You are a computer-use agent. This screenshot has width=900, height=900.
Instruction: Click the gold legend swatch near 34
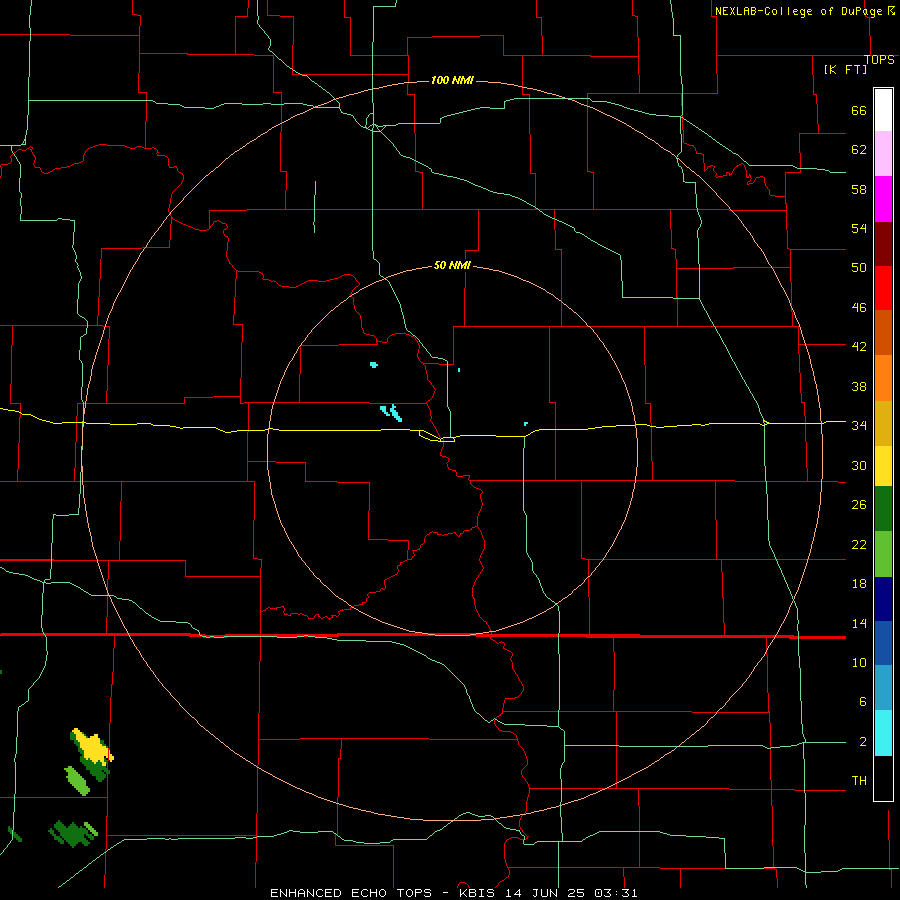point(883,424)
